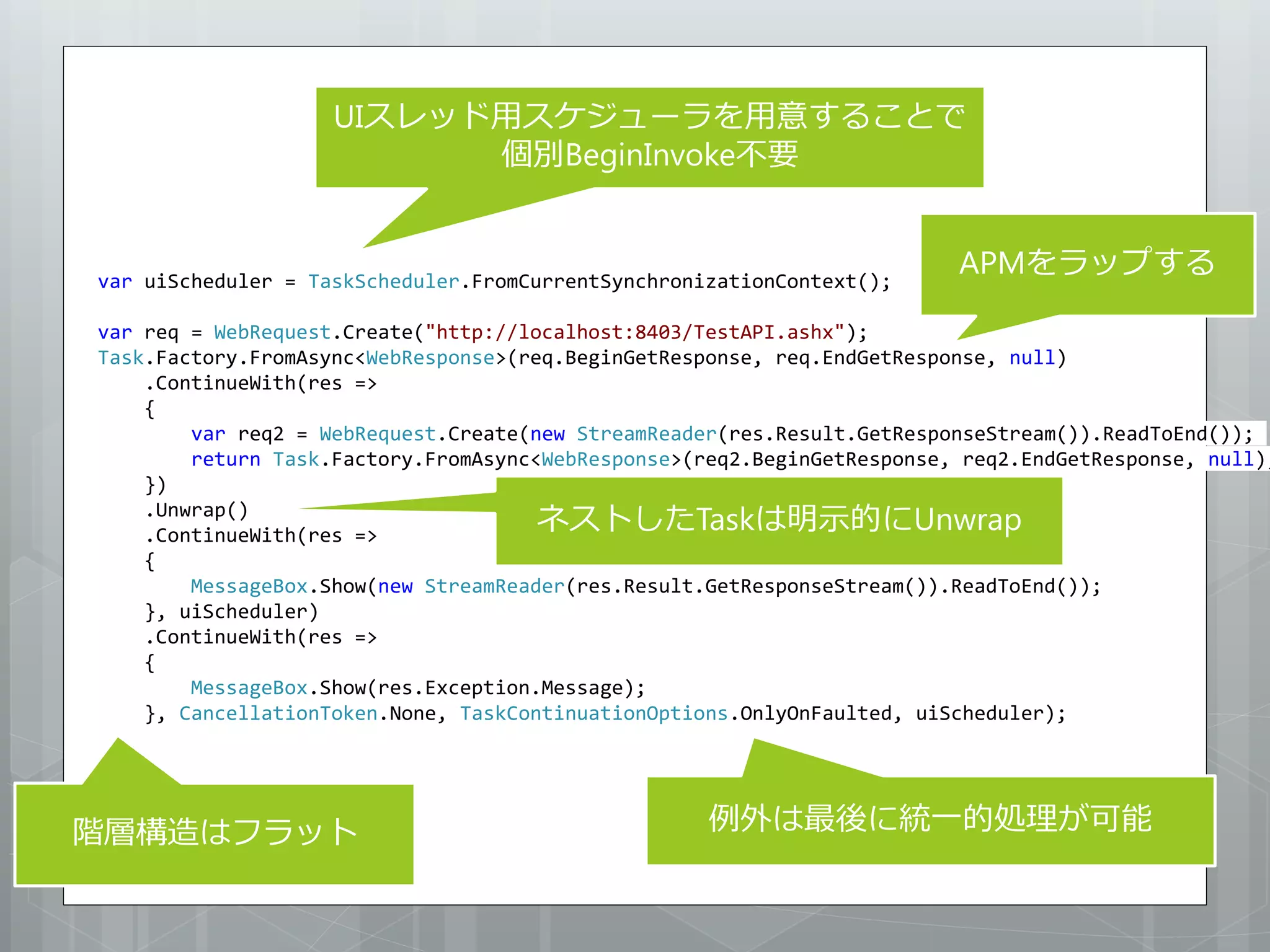The width and height of the screenshot is (1270, 952).
Task: Click the '階層構造はフラット' callout
Action: click(214, 833)
